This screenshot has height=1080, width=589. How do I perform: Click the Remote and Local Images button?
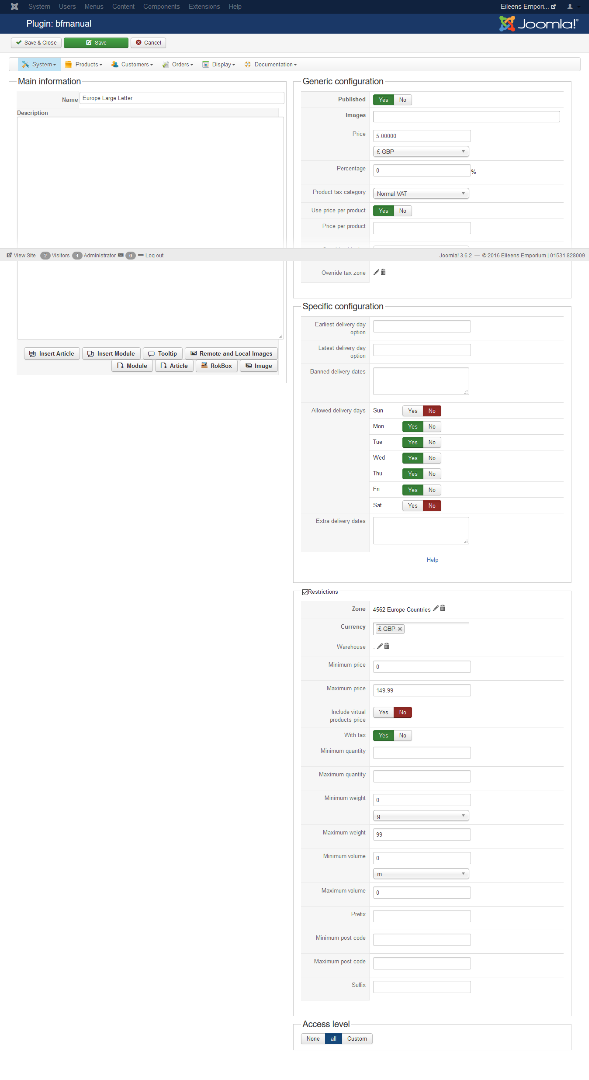point(231,353)
